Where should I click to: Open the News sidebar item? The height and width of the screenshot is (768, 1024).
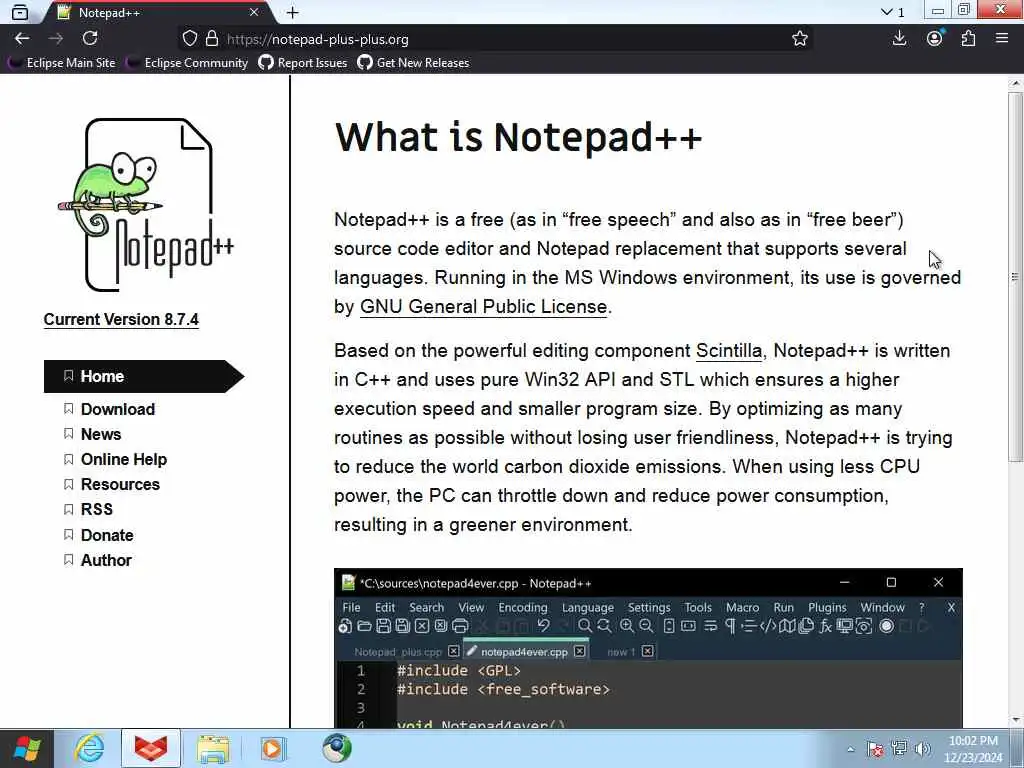click(x=101, y=434)
